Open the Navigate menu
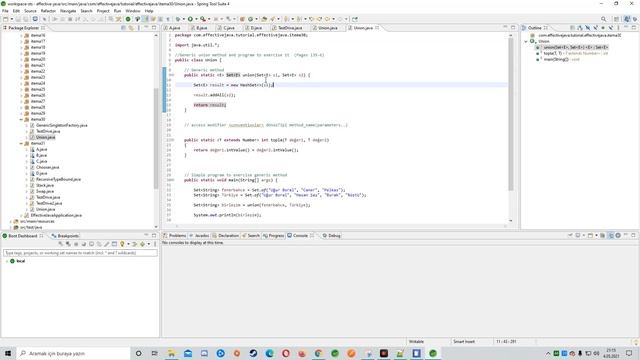Viewport: 640px width, 360px height. 68,11
